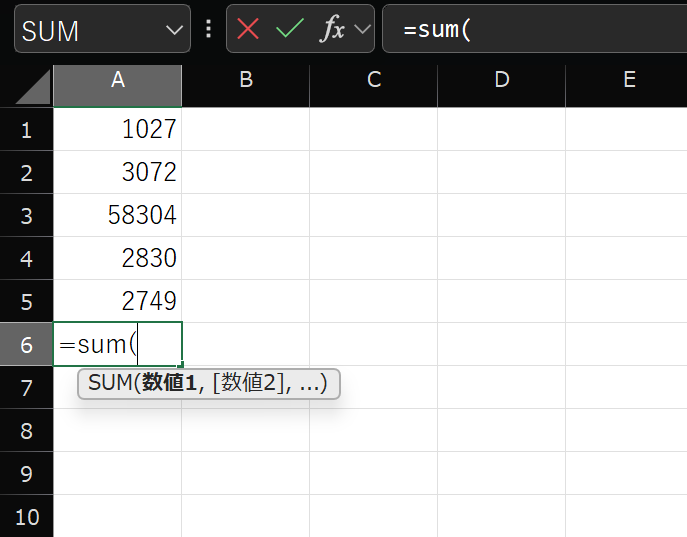This screenshot has height=537, width=687.
Task: Select row 7 header
Action: pos(26,387)
